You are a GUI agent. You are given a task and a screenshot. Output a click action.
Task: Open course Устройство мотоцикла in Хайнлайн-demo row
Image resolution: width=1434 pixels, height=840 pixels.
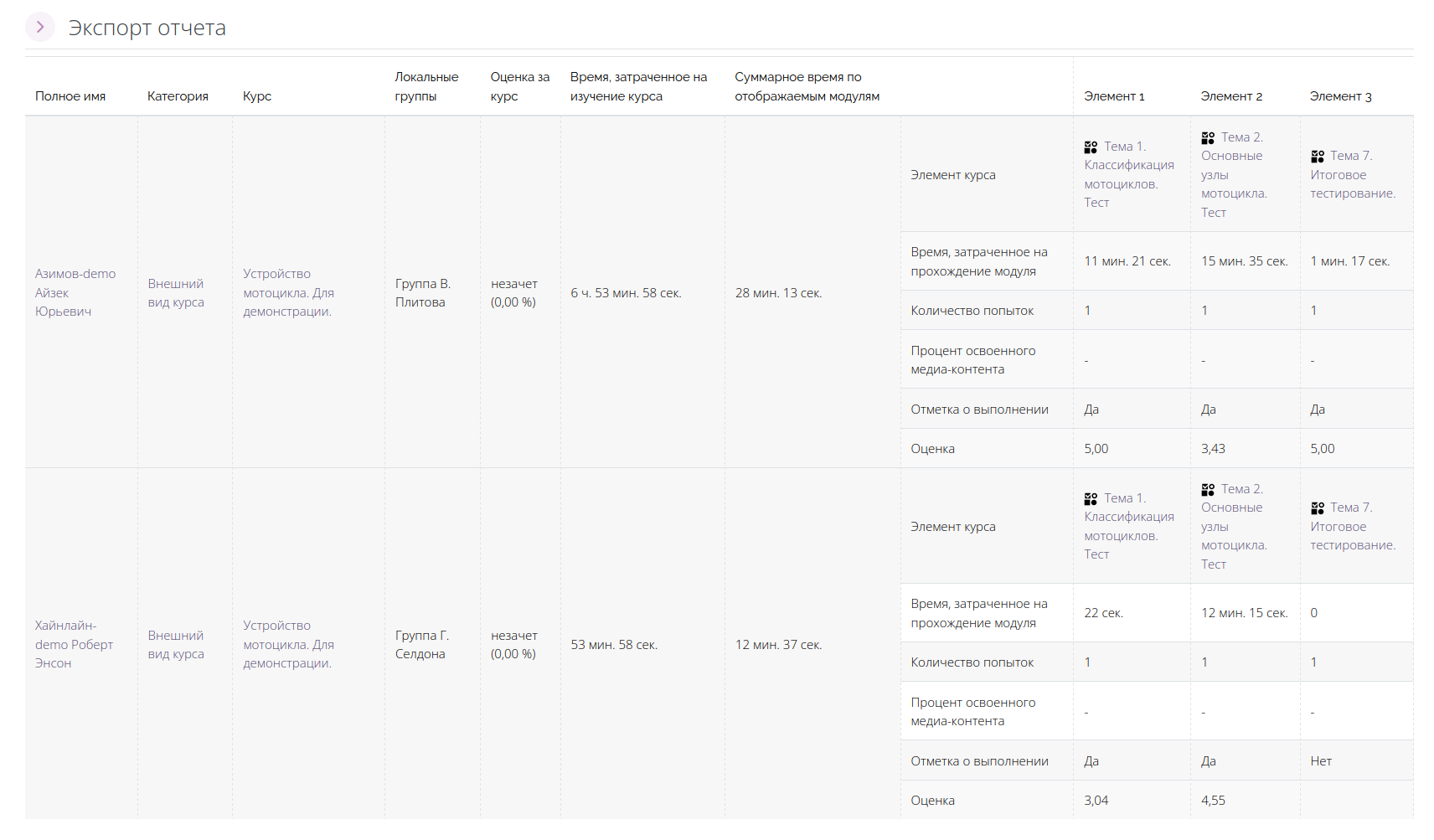[x=288, y=644]
